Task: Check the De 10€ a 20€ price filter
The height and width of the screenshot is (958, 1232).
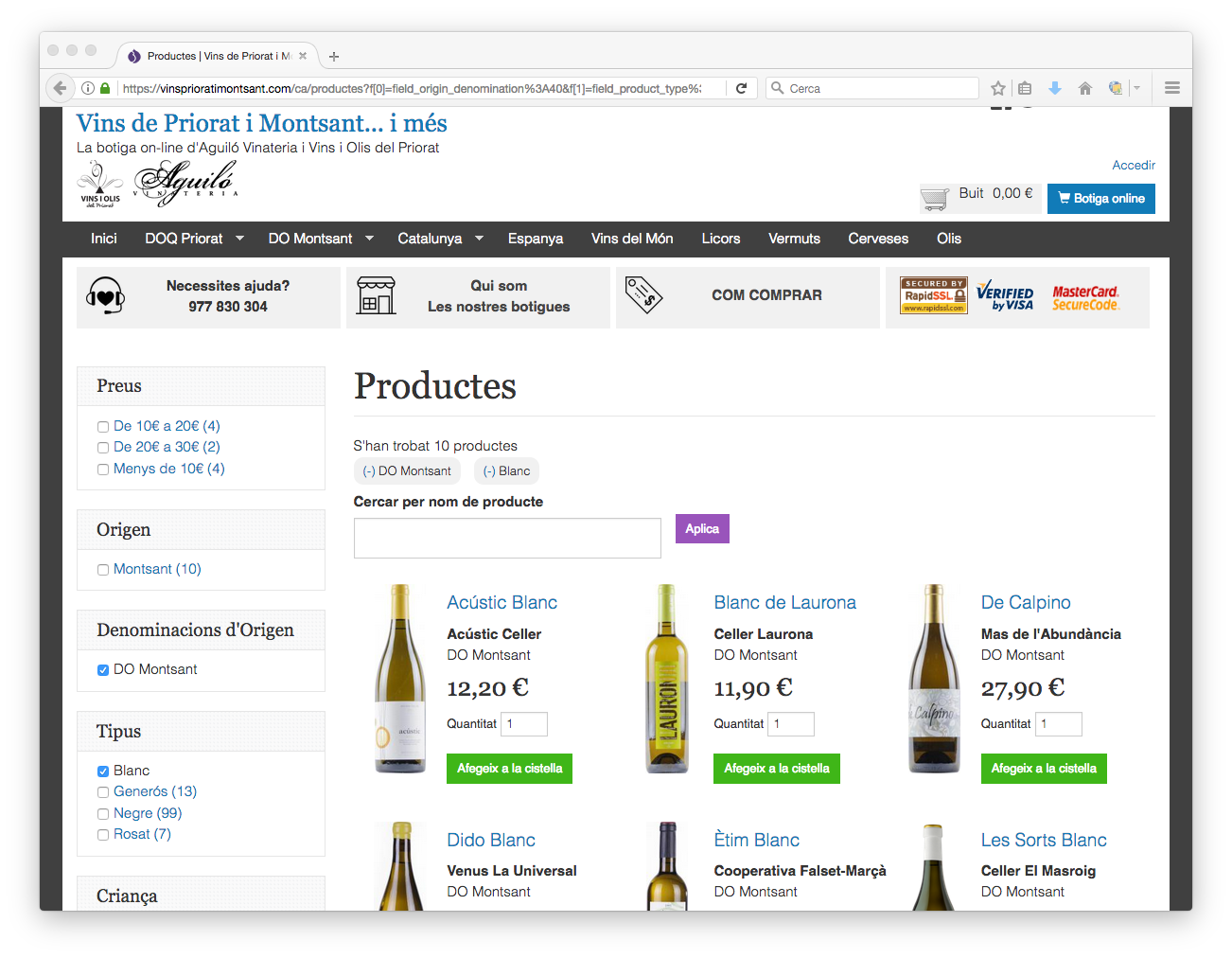Action: tap(103, 427)
